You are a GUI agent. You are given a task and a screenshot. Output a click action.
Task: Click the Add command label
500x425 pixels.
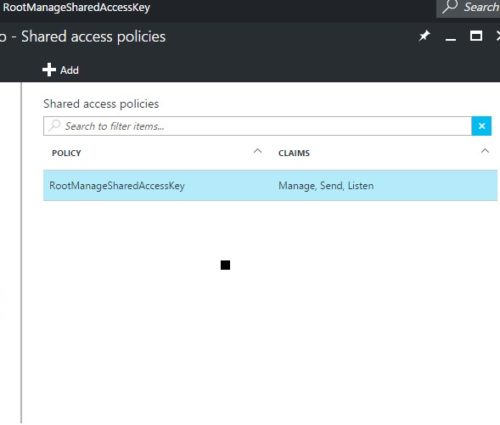[x=69, y=70]
